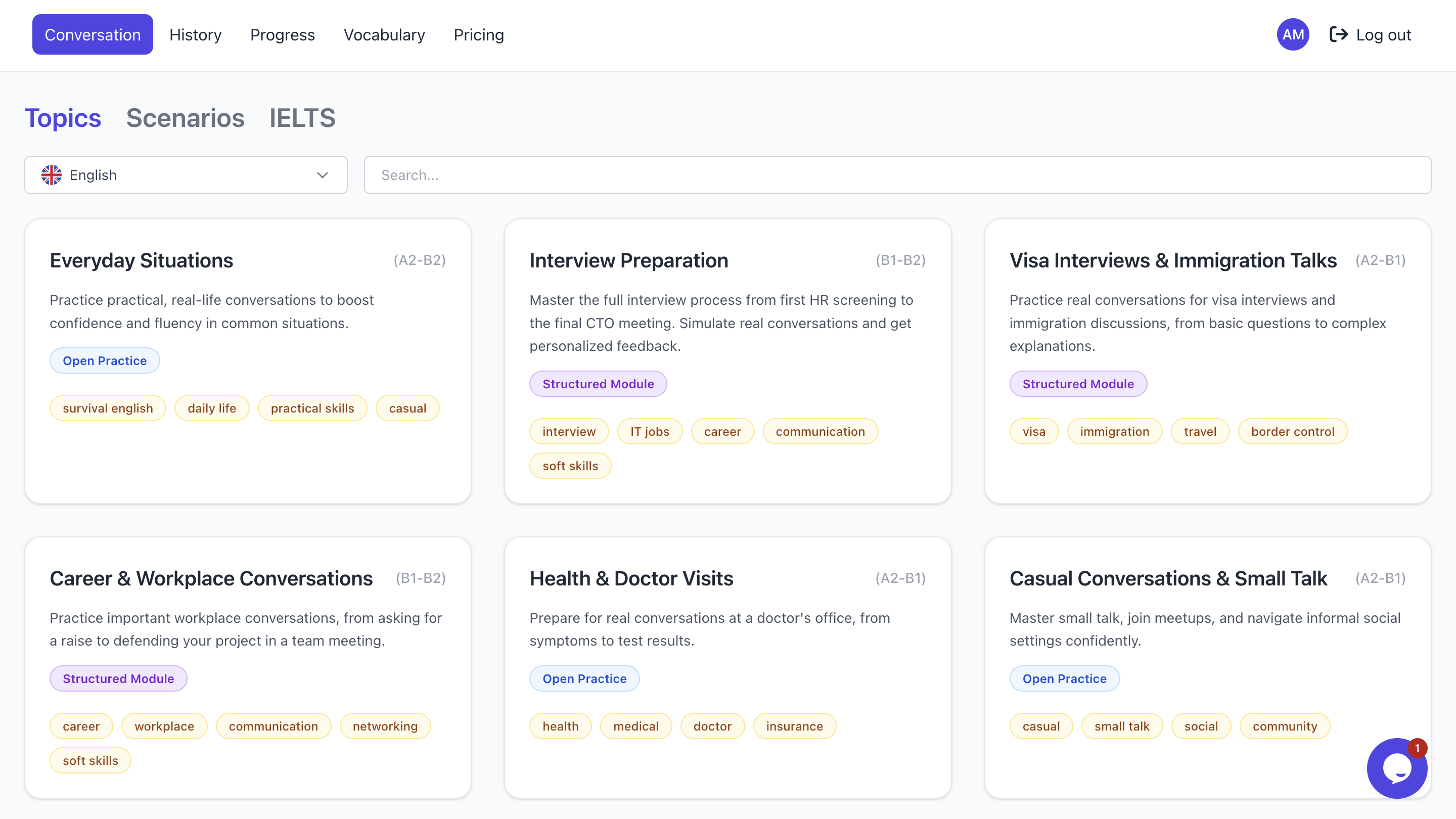The width and height of the screenshot is (1456, 819).
Task: Open the Health & Doctor Visits card
Action: [x=631, y=578]
